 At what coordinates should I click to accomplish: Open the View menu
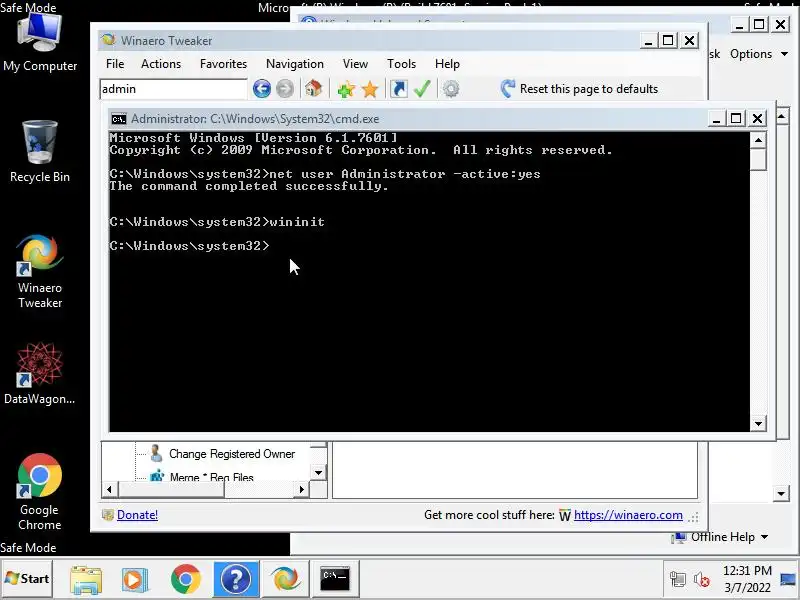(x=355, y=64)
